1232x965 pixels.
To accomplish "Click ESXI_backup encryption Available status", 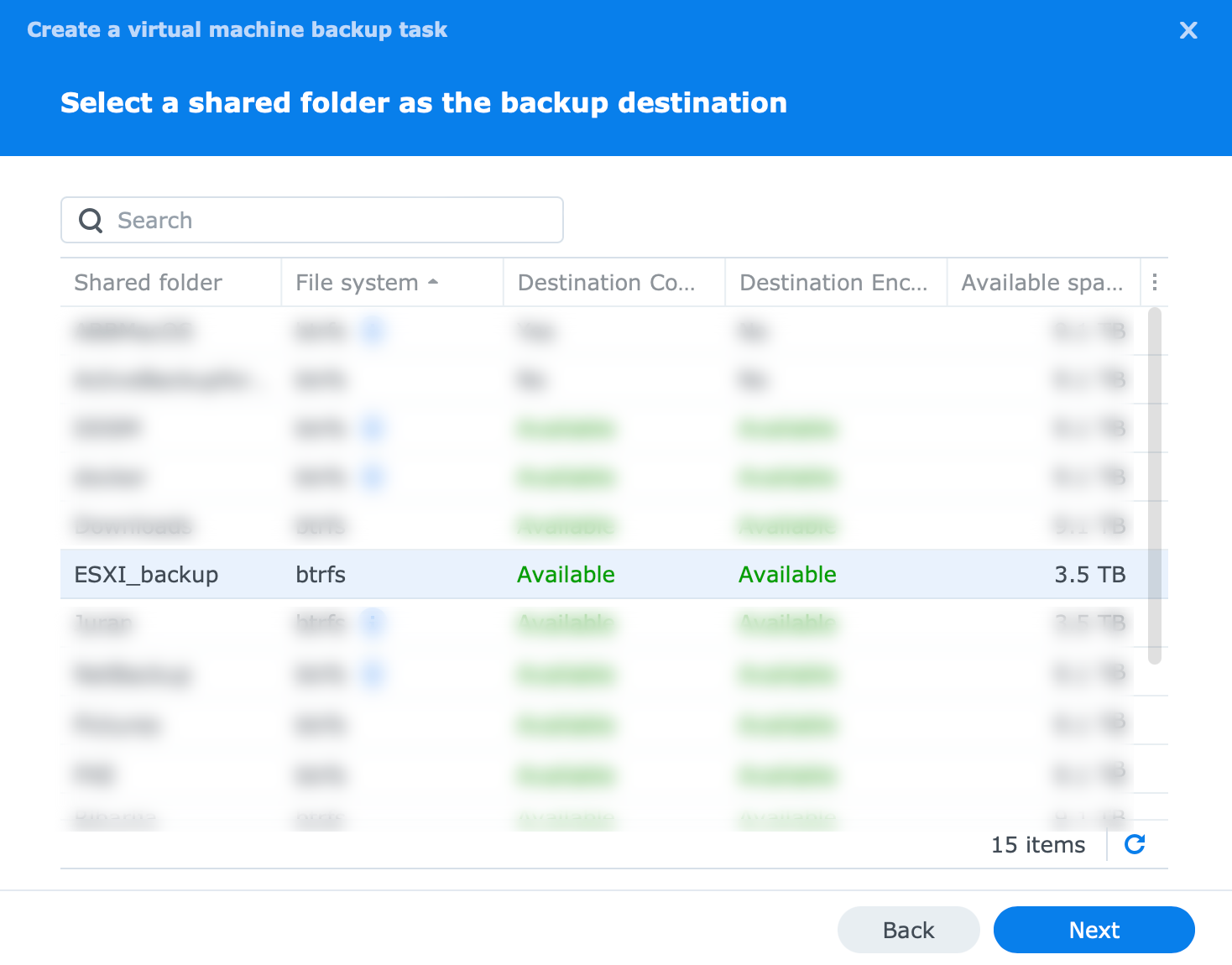I will tap(787, 575).
